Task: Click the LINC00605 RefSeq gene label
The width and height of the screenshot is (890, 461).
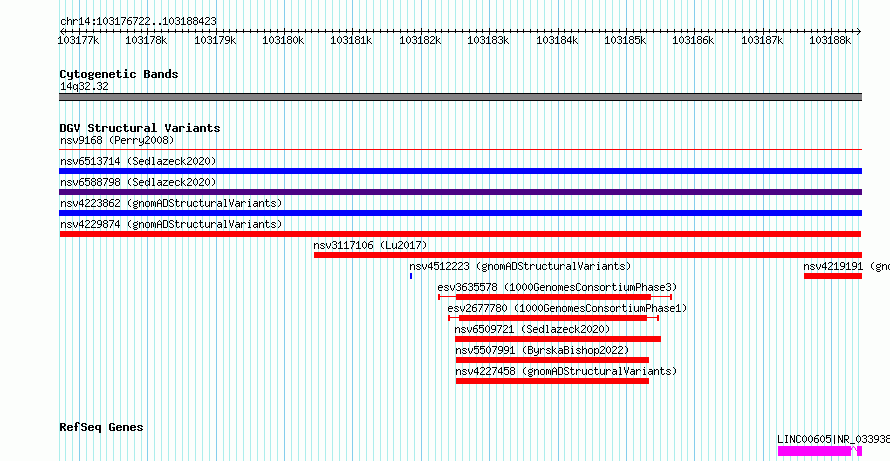Action: pos(833,439)
